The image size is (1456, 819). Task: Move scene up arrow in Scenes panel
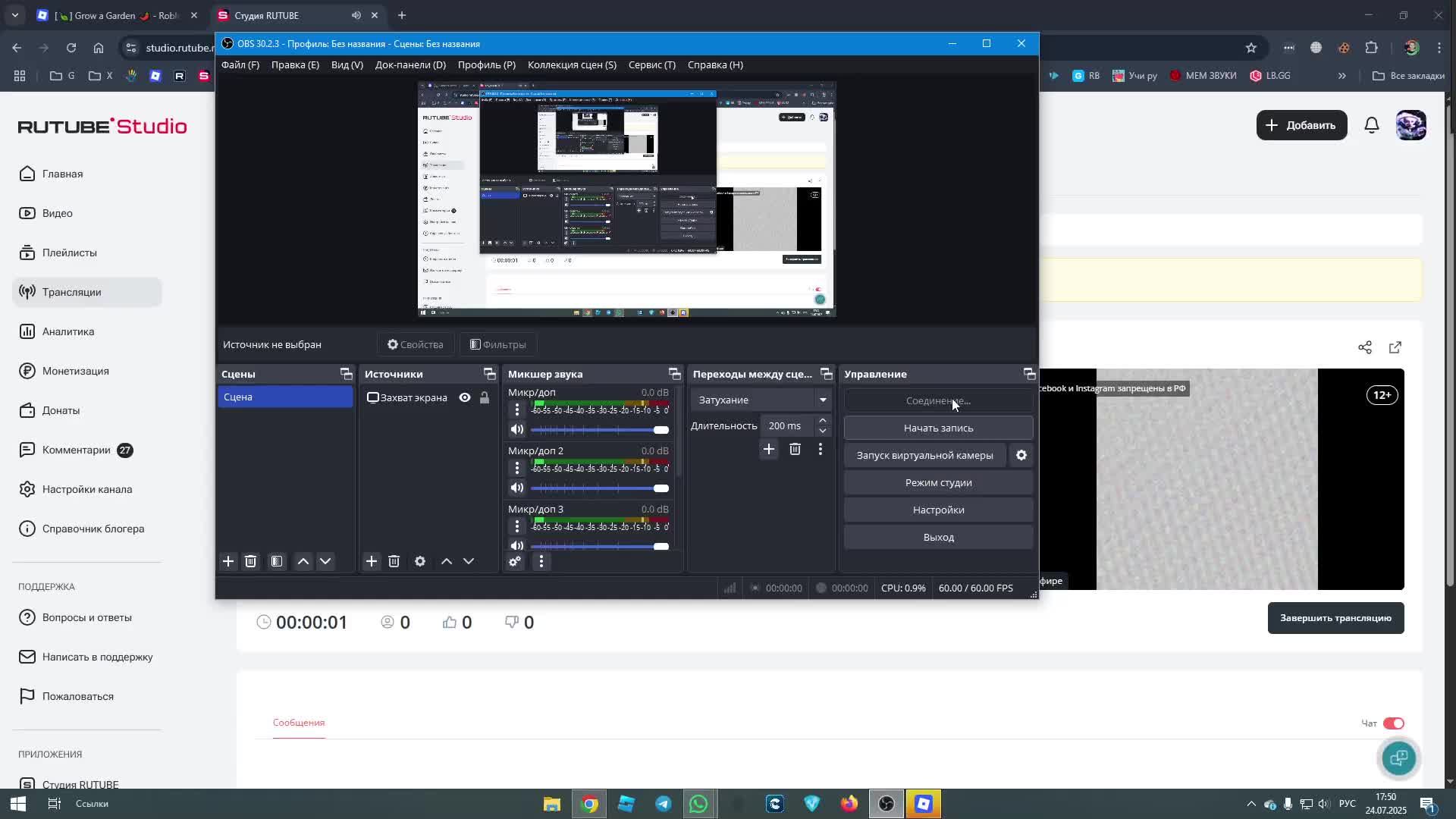[303, 561]
